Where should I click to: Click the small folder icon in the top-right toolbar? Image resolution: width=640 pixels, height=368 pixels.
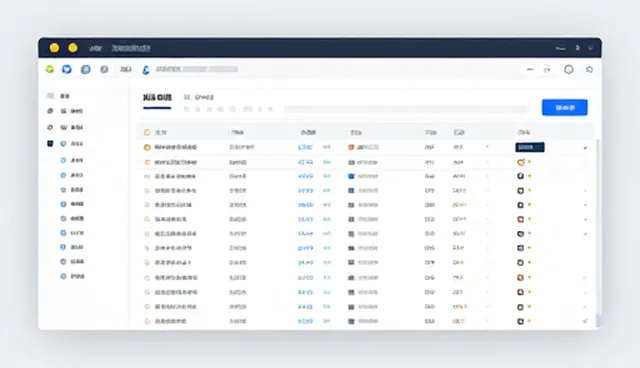547,70
